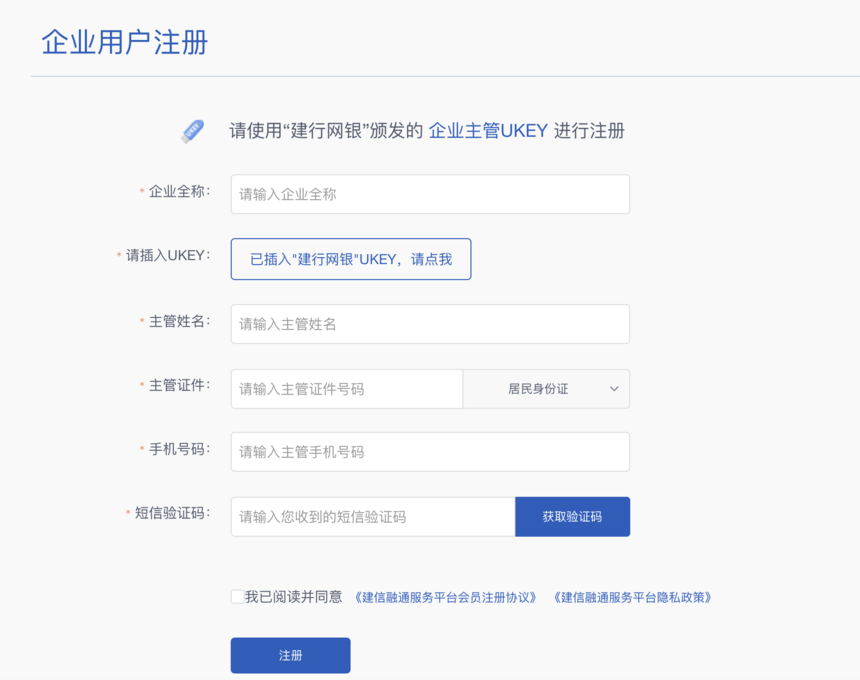The height and width of the screenshot is (680, 860).
Task: Click the 我已阅读并同意 label text
Action: pyautogui.click(x=293, y=597)
